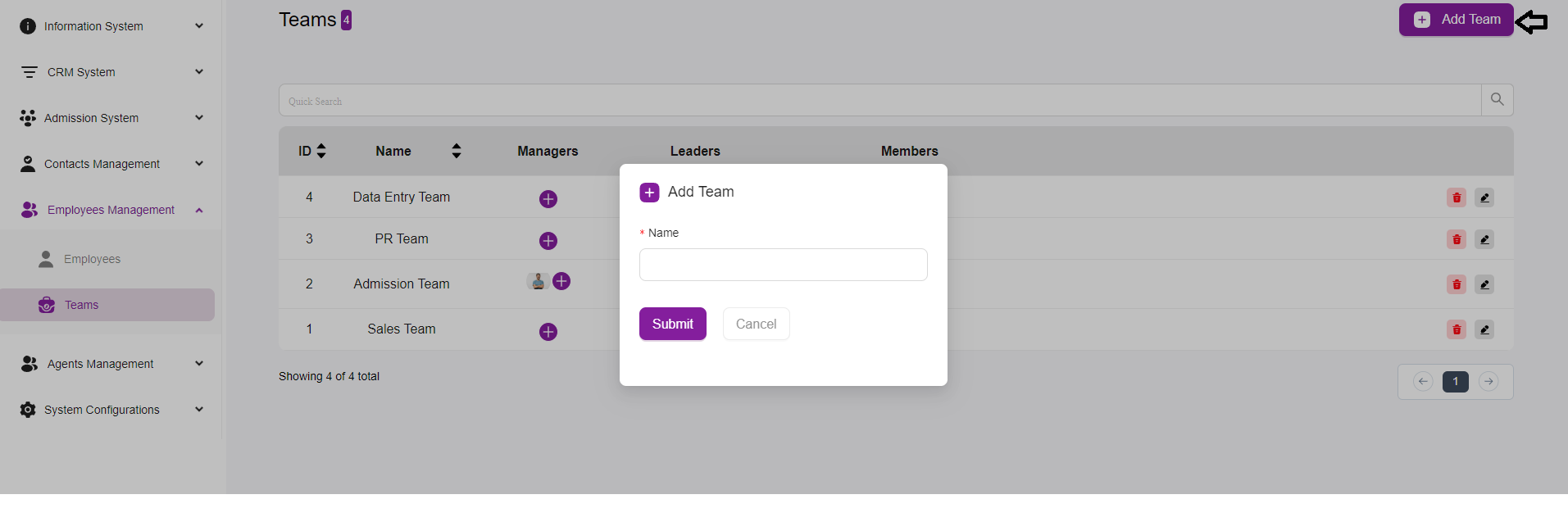The height and width of the screenshot is (531, 1568).
Task: Select the Teams sidebar item
Action: click(82, 305)
